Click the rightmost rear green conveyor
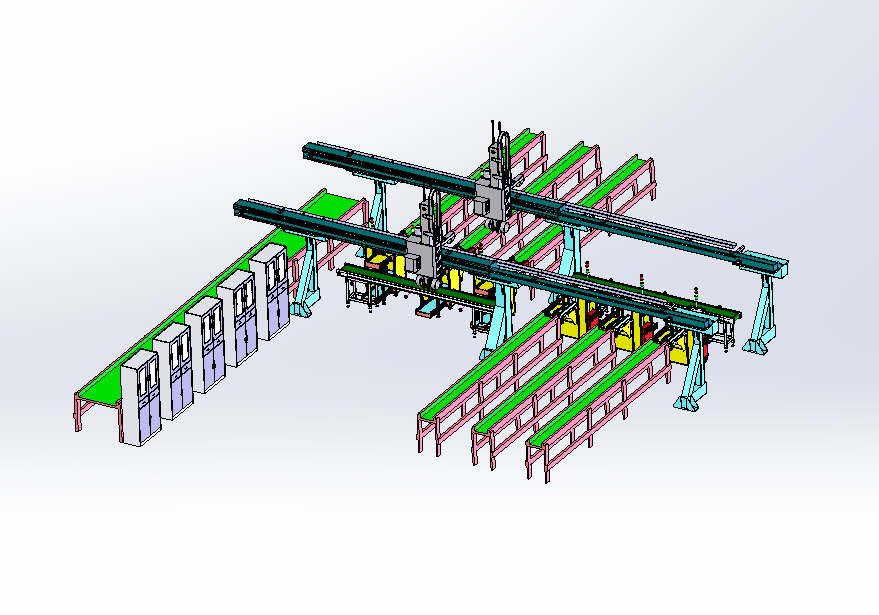 630,173
